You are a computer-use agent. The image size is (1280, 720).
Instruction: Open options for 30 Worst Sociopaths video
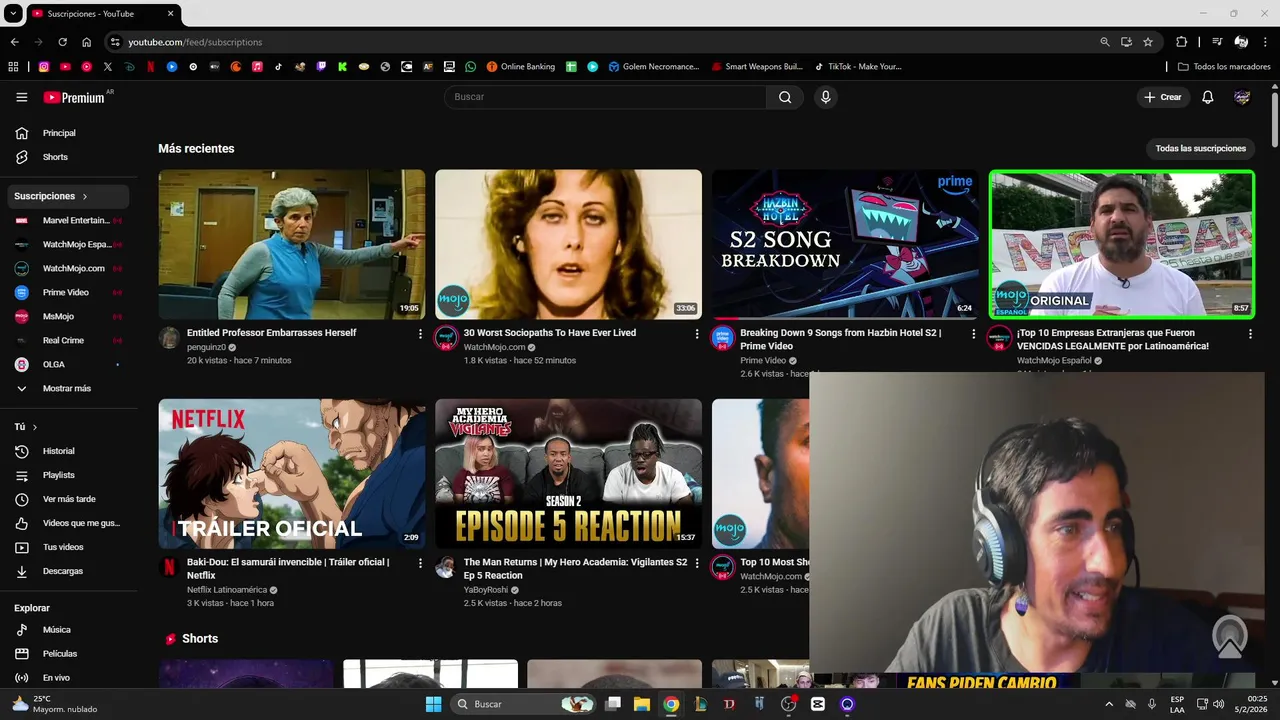point(697,334)
